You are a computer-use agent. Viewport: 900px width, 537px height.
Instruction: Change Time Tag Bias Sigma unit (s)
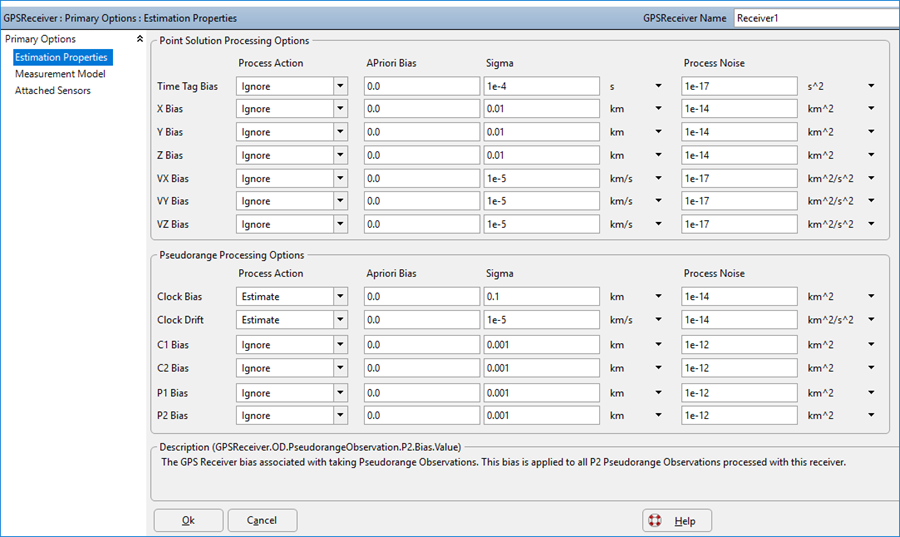pos(658,86)
